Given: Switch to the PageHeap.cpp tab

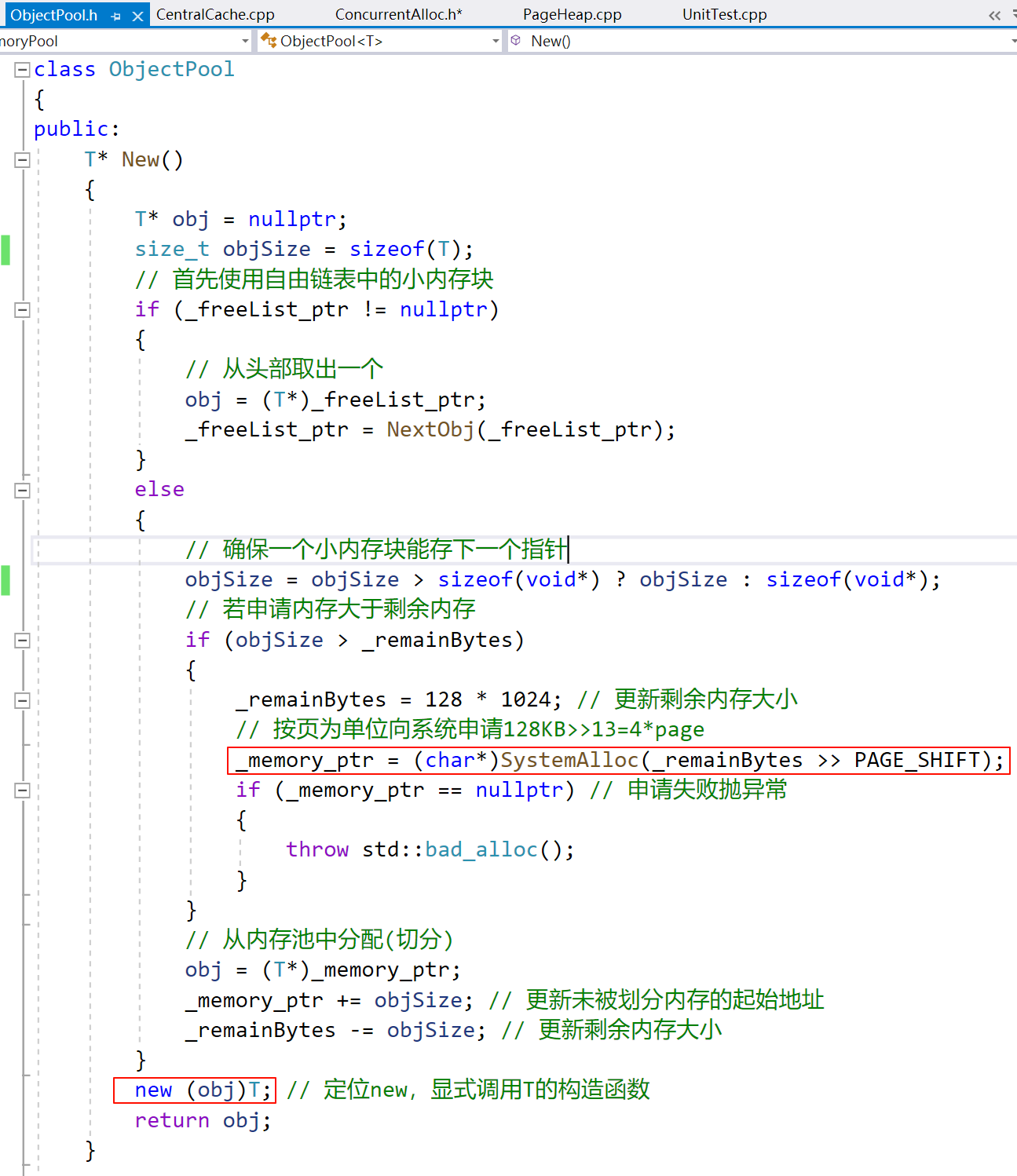Looking at the screenshot, I should [572, 14].
